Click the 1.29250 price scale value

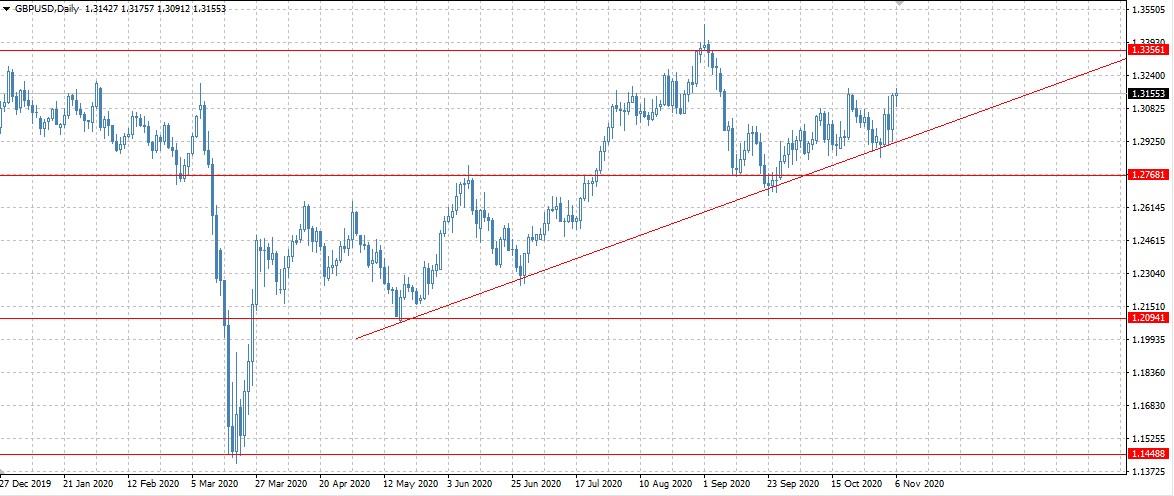(x=1149, y=142)
